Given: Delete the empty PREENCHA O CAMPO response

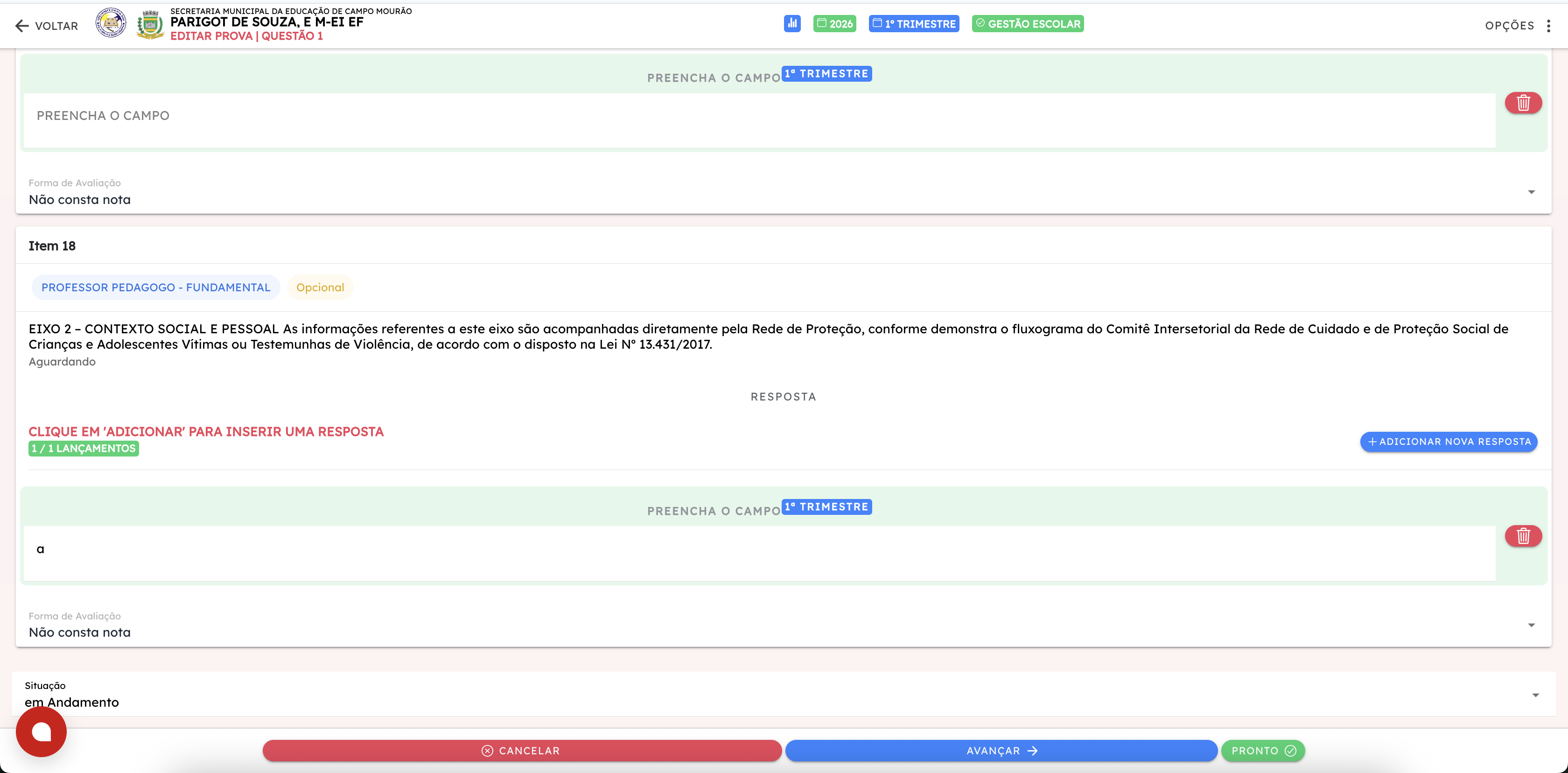Looking at the screenshot, I should pos(1523,103).
